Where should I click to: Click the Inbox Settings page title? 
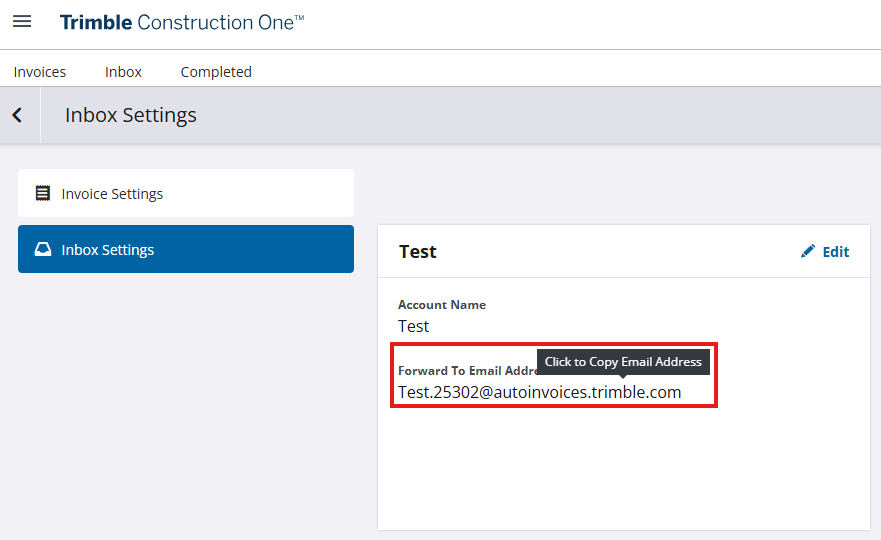[x=131, y=115]
